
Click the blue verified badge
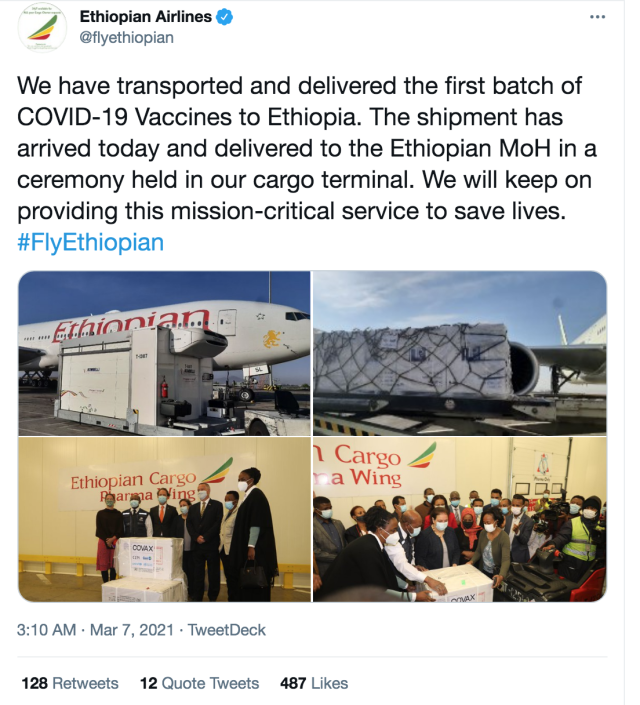(224, 18)
